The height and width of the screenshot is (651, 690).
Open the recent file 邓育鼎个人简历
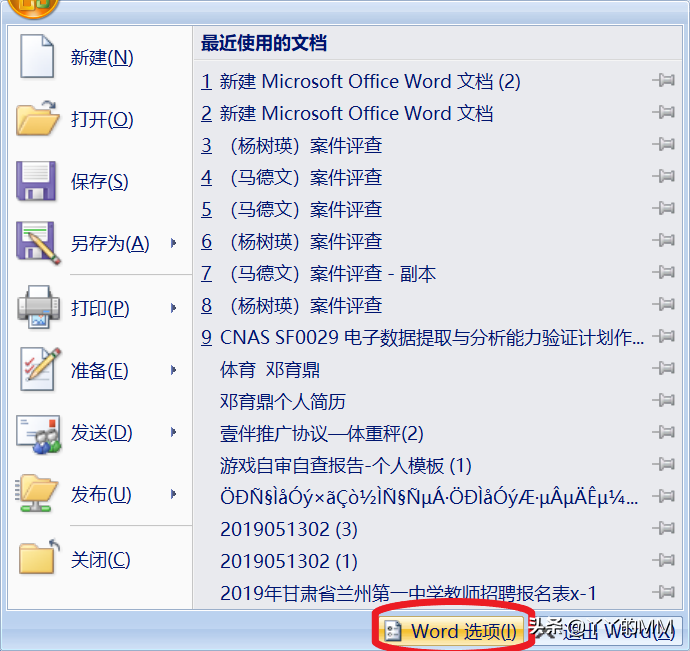point(283,401)
